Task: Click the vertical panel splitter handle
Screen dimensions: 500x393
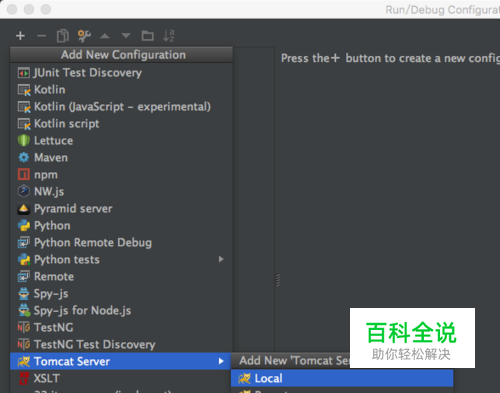Action: tap(278, 280)
